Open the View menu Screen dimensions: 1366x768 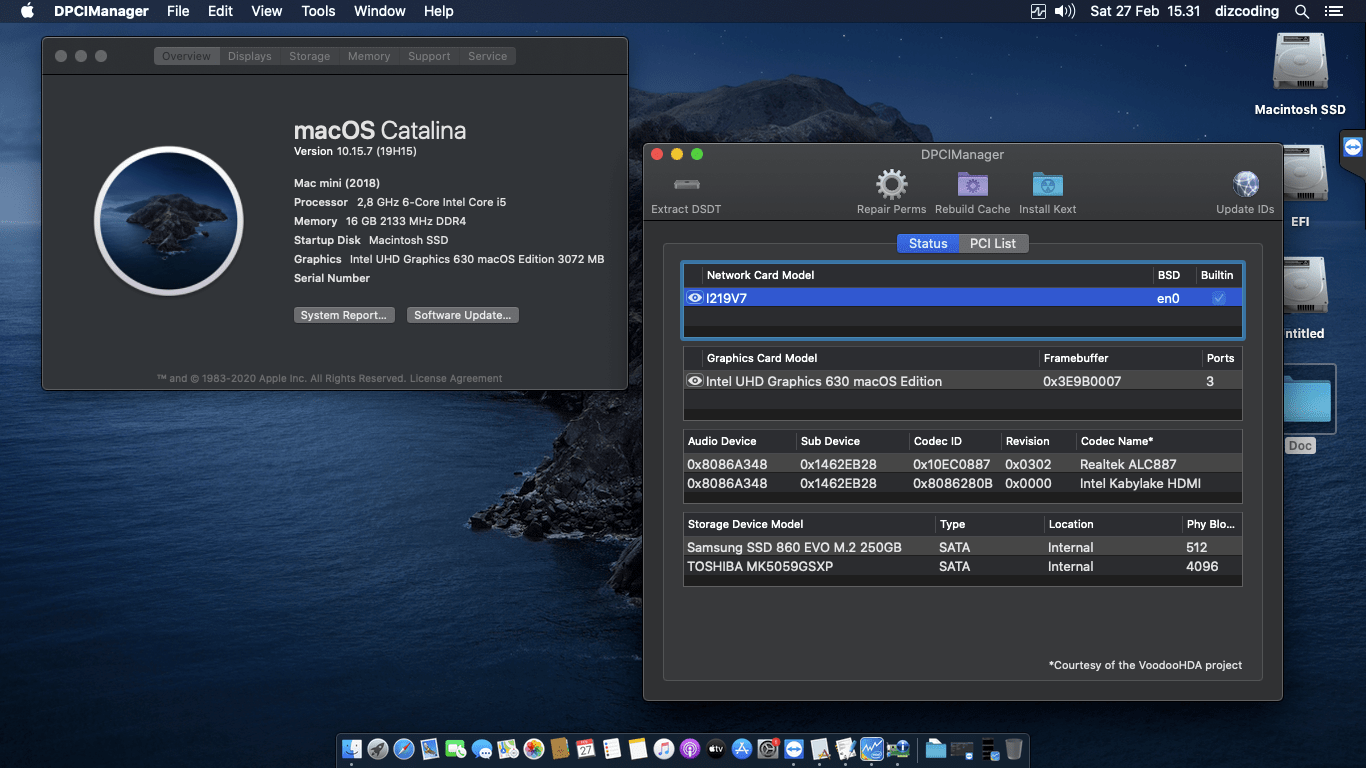tap(266, 11)
